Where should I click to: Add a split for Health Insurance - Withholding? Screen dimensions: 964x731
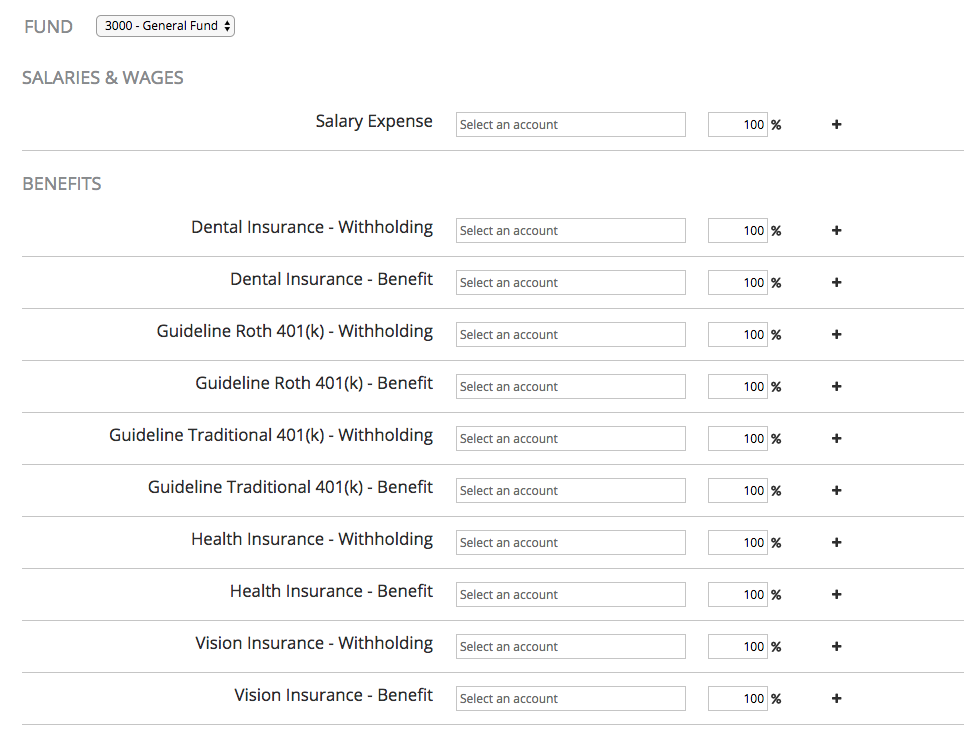click(836, 542)
